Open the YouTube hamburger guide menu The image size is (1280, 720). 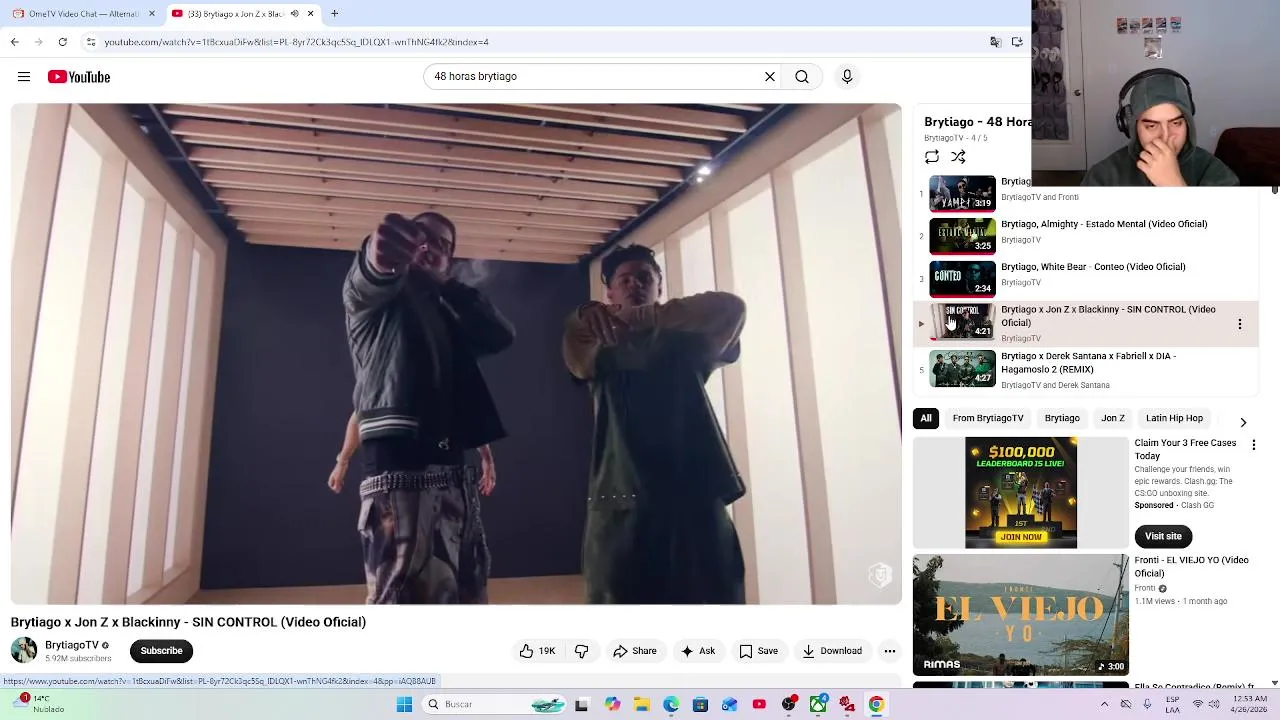tap(24, 77)
